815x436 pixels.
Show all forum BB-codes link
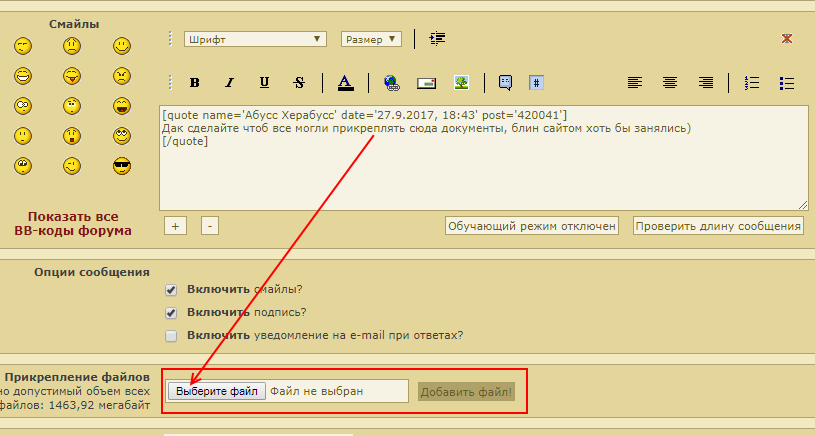pyautogui.click(x=73, y=224)
